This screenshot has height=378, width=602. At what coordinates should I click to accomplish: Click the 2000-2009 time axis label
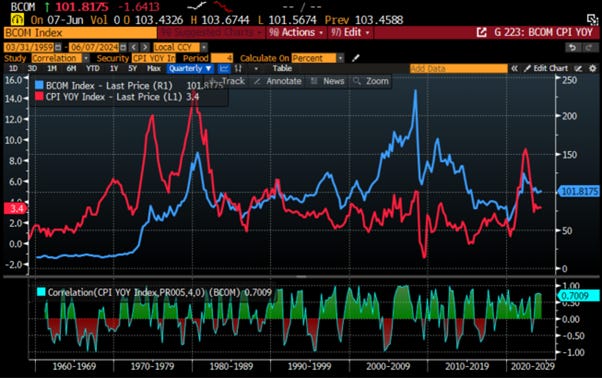(x=388, y=366)
